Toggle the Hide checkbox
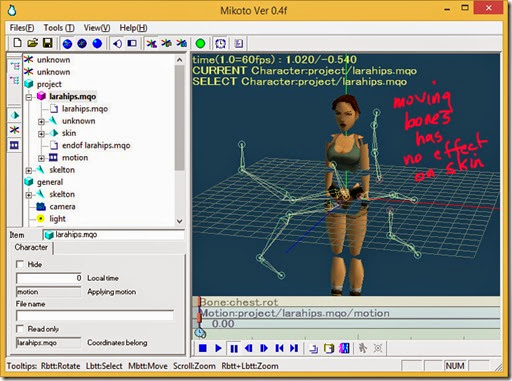 click(20, 264)
